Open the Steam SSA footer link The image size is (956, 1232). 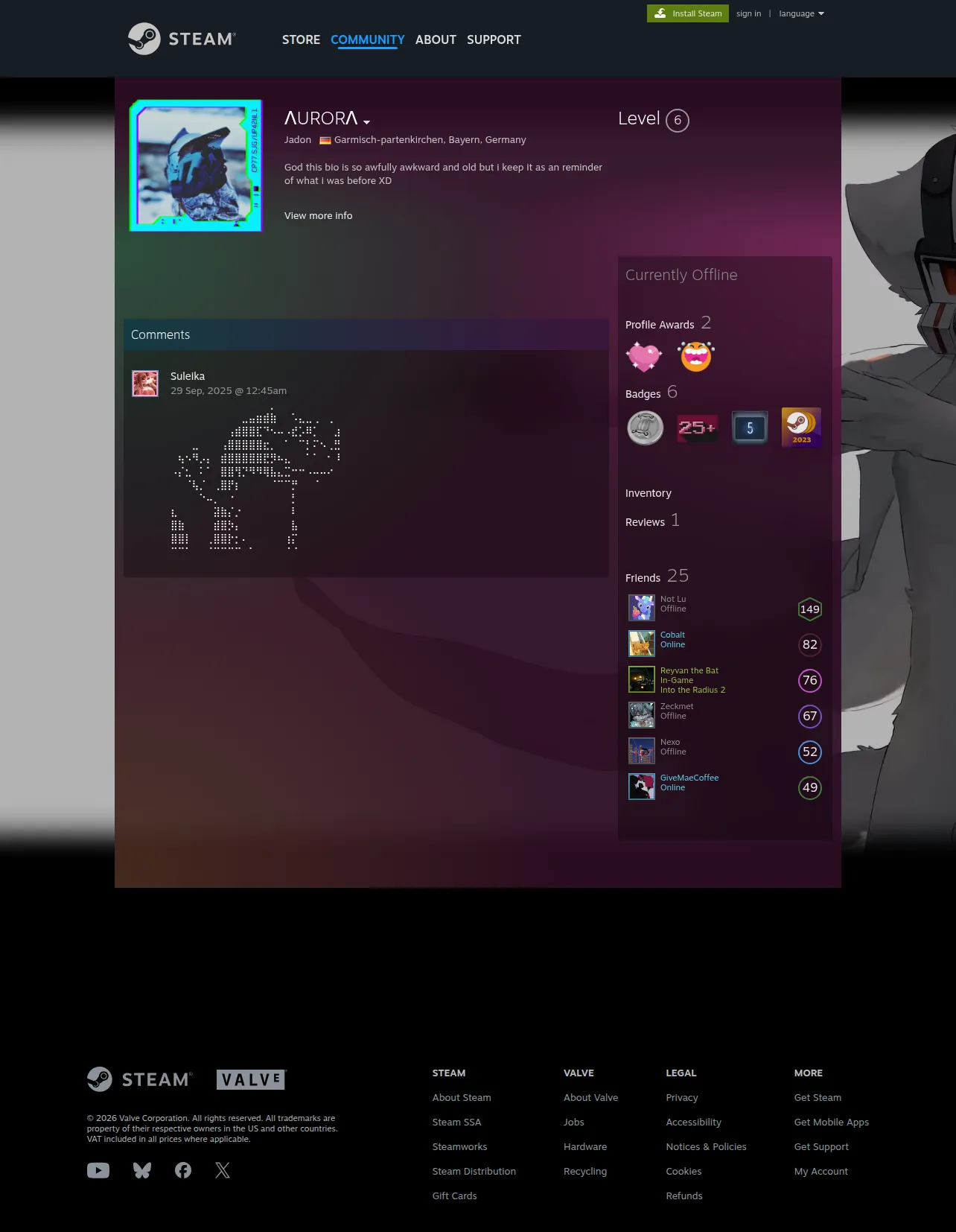coord(456,1122)
